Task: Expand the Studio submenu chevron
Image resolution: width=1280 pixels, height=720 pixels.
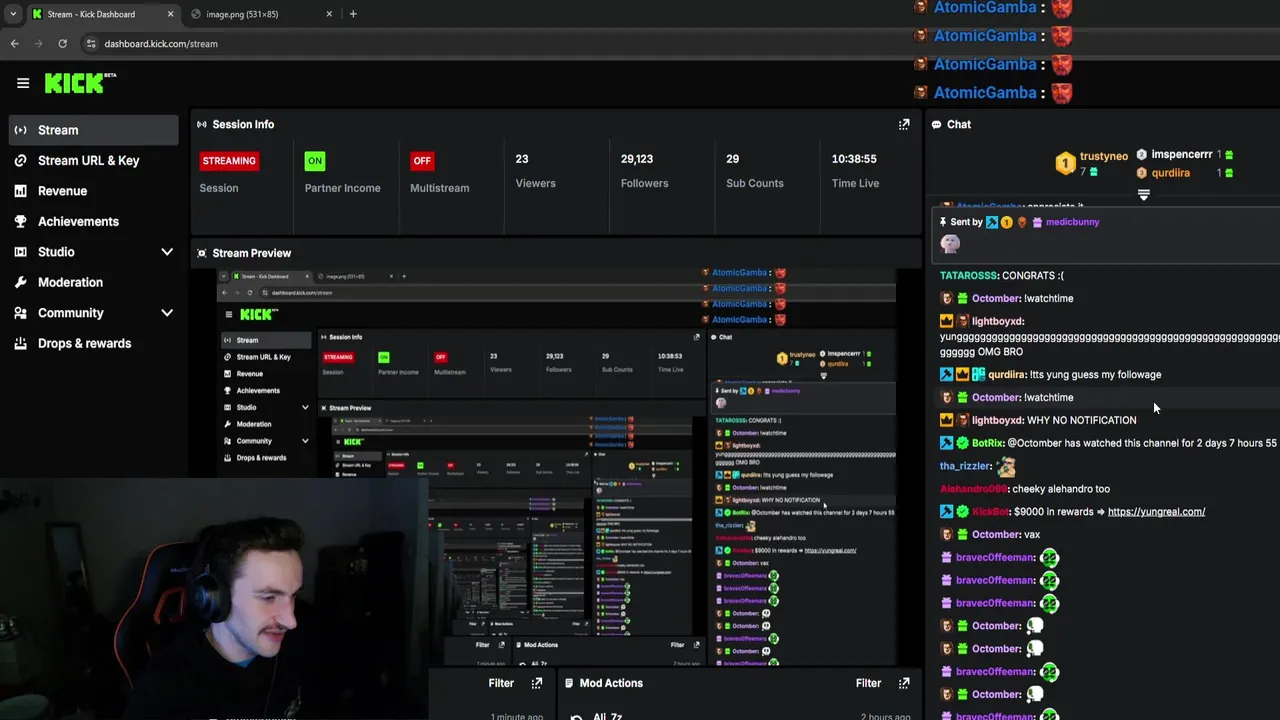Action: pyautogui.click(x=167, y=252)
